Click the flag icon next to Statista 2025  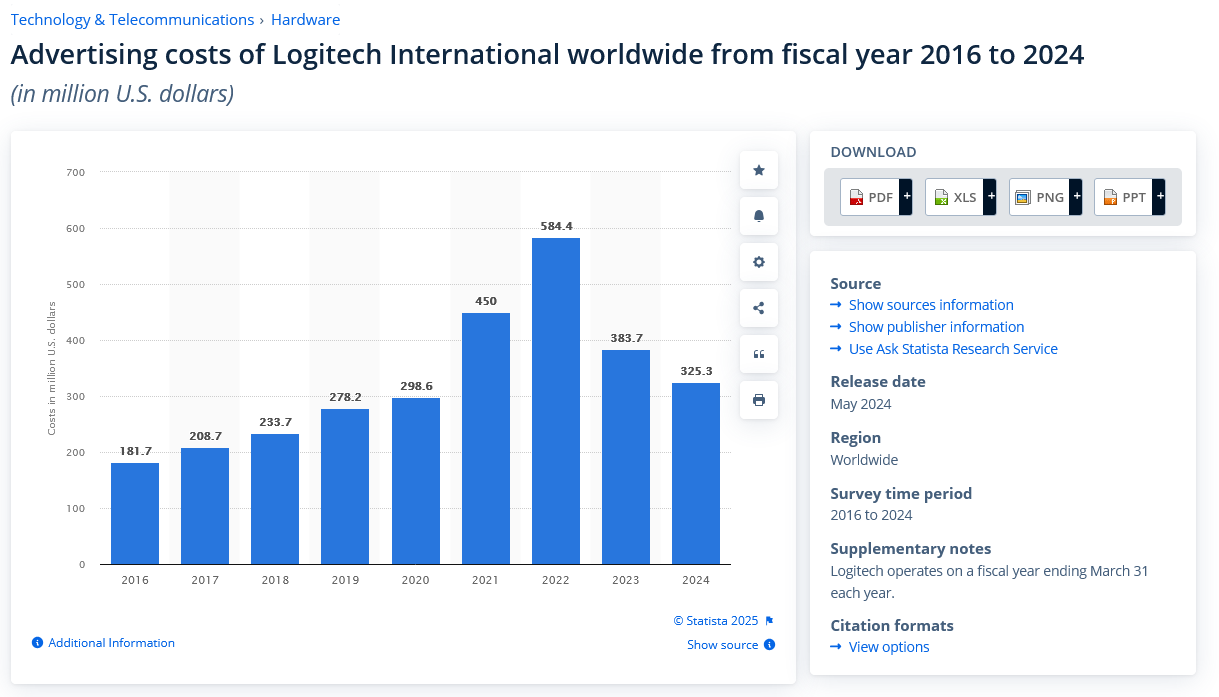pyautogui.click(x=769, y=621)
